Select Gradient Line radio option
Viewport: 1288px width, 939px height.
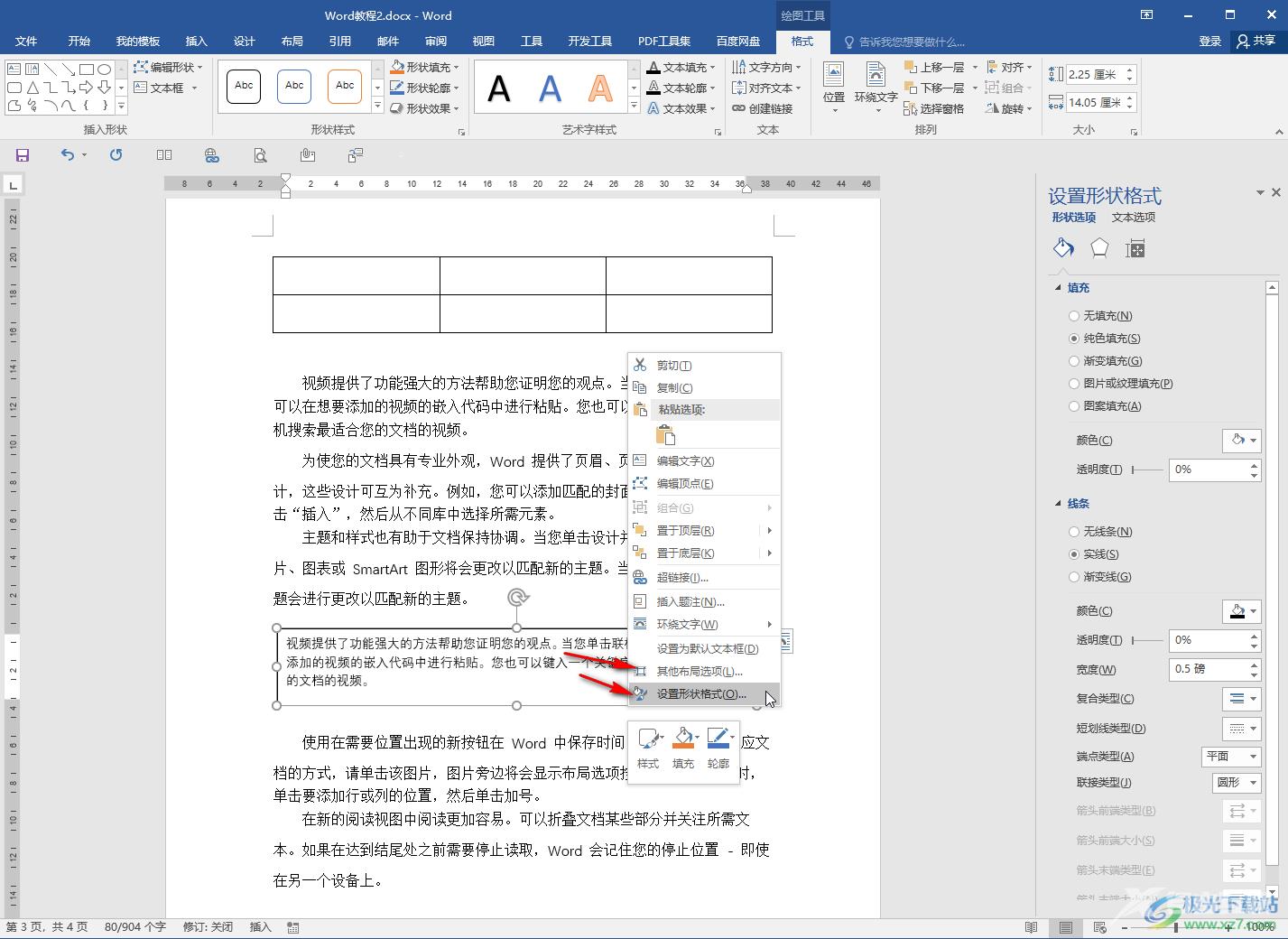(1099, 577)
